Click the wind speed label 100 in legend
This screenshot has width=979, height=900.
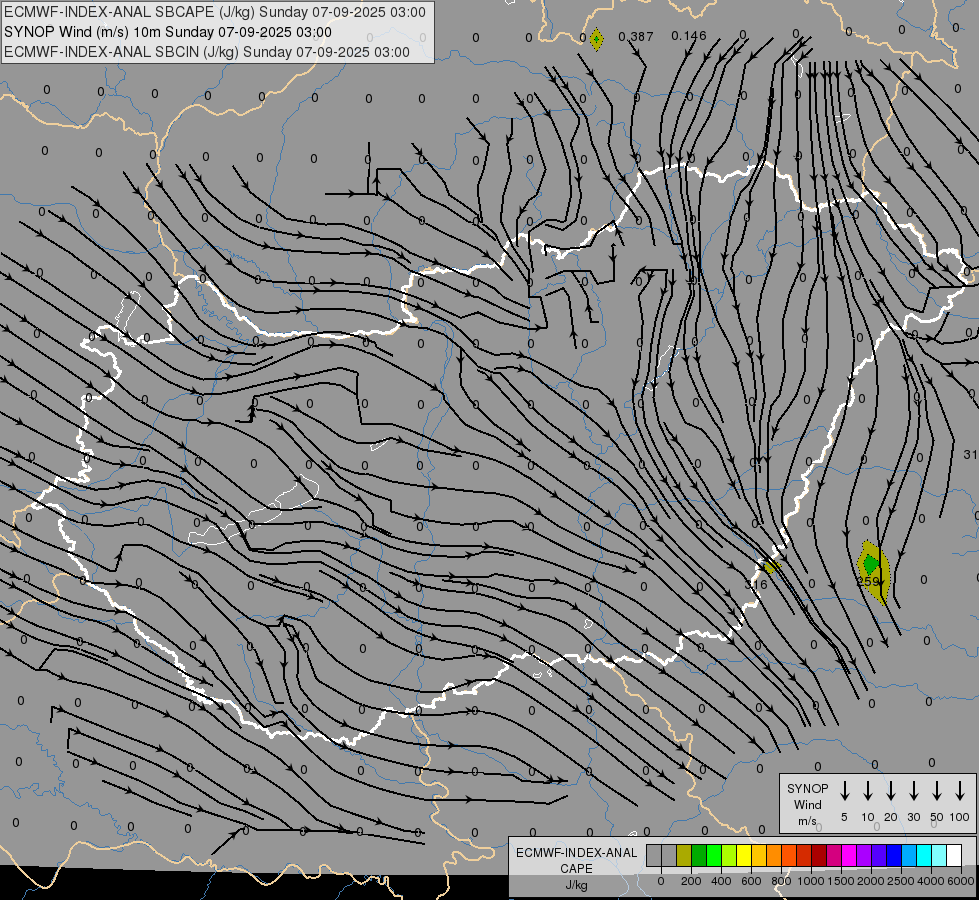(960, 817)
